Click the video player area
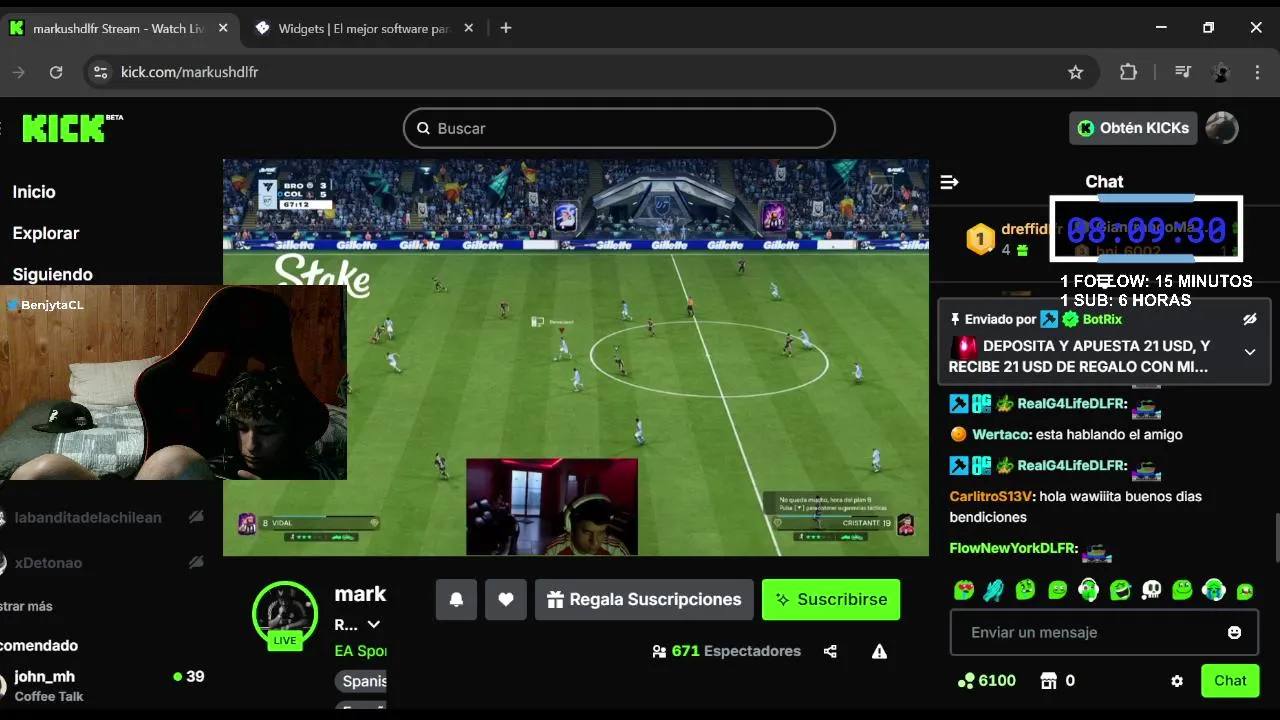Screen dimensions: 1280x720 [575, 357]
